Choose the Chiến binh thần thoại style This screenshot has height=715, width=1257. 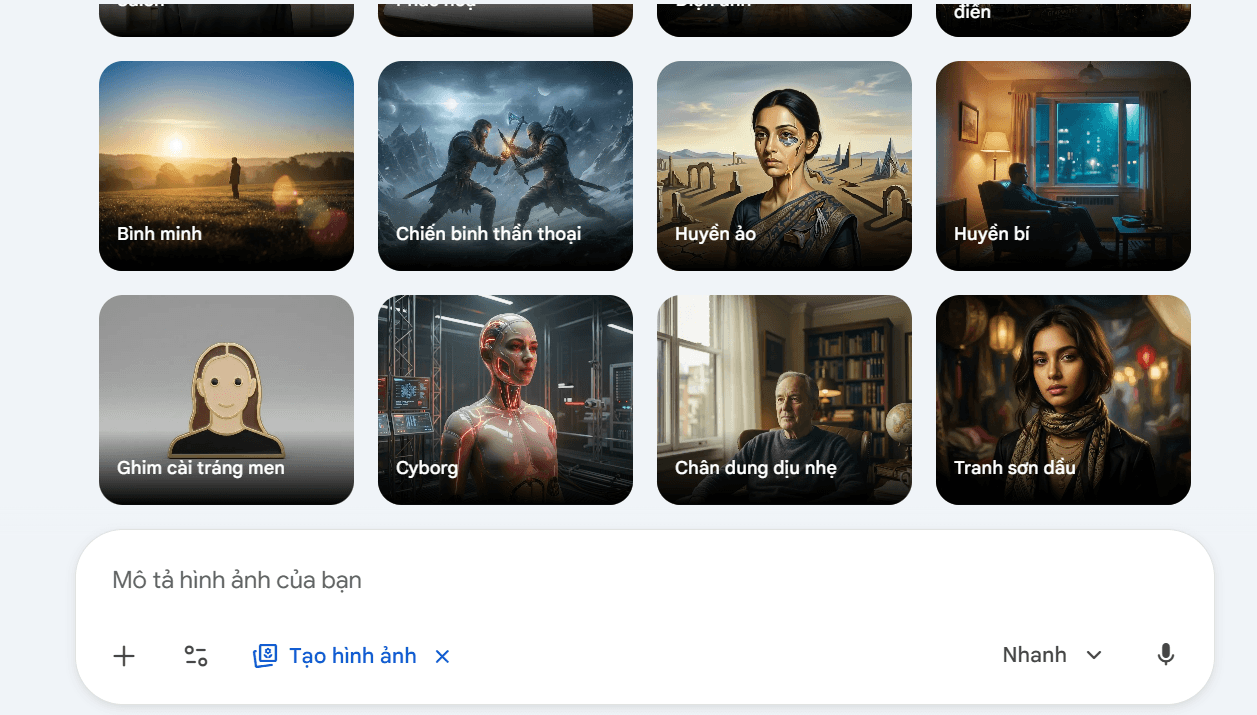point(505,166)
